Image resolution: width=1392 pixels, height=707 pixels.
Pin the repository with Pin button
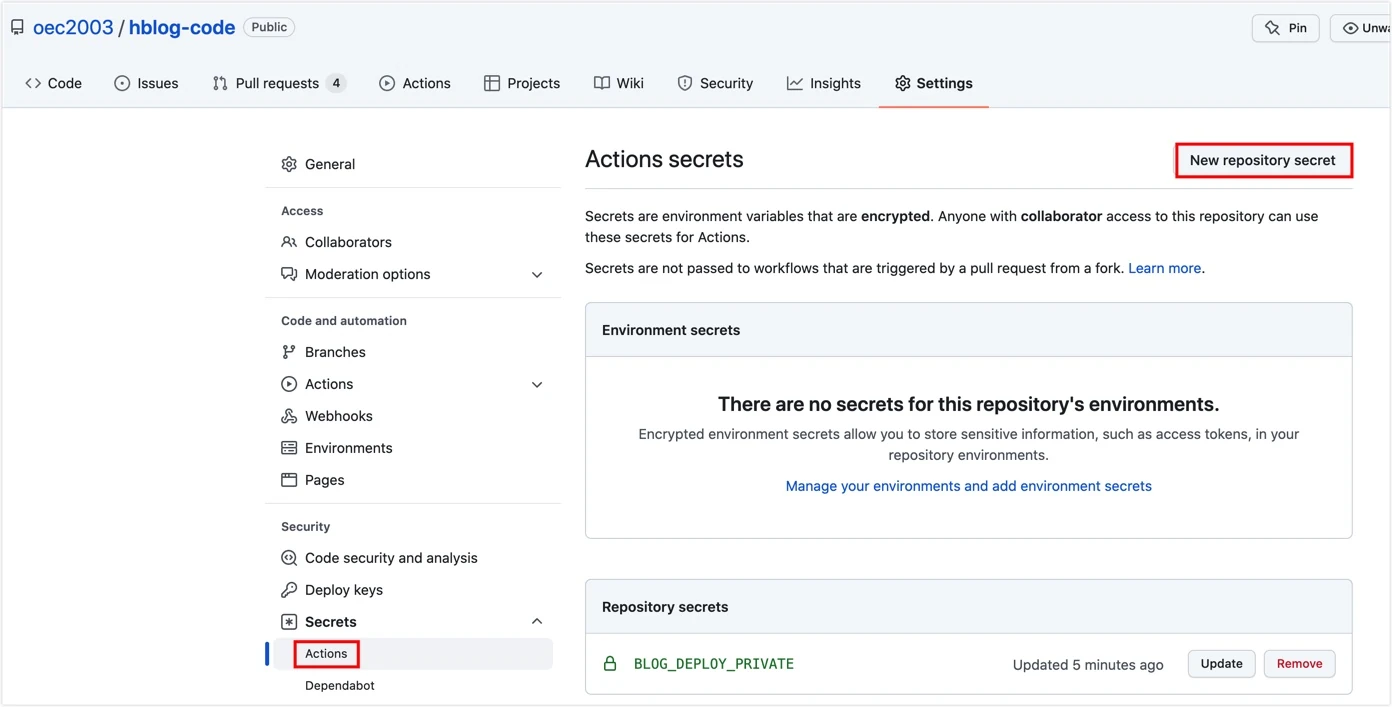point(1285,28)
